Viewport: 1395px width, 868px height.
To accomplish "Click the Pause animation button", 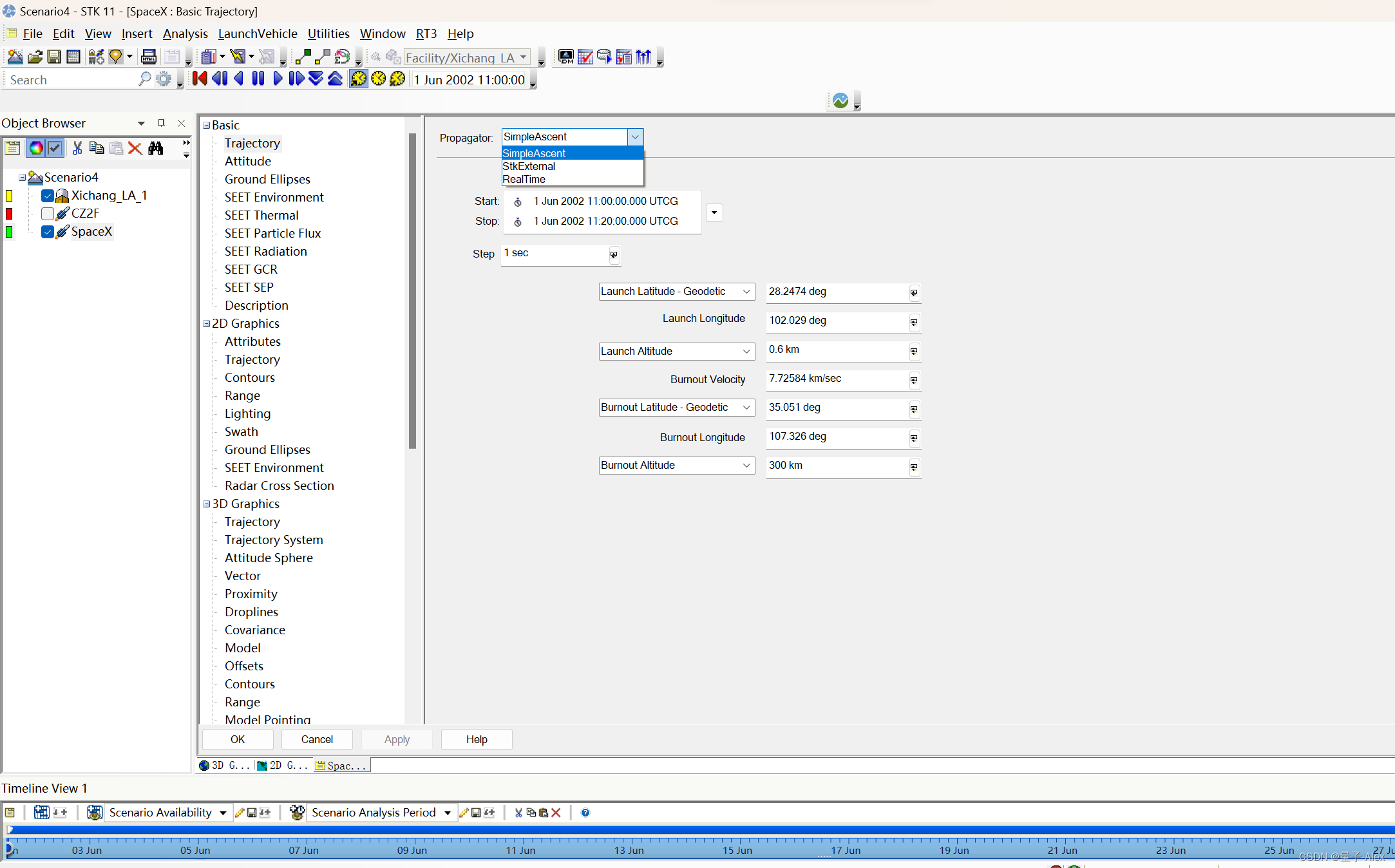I will pos(258,79).
